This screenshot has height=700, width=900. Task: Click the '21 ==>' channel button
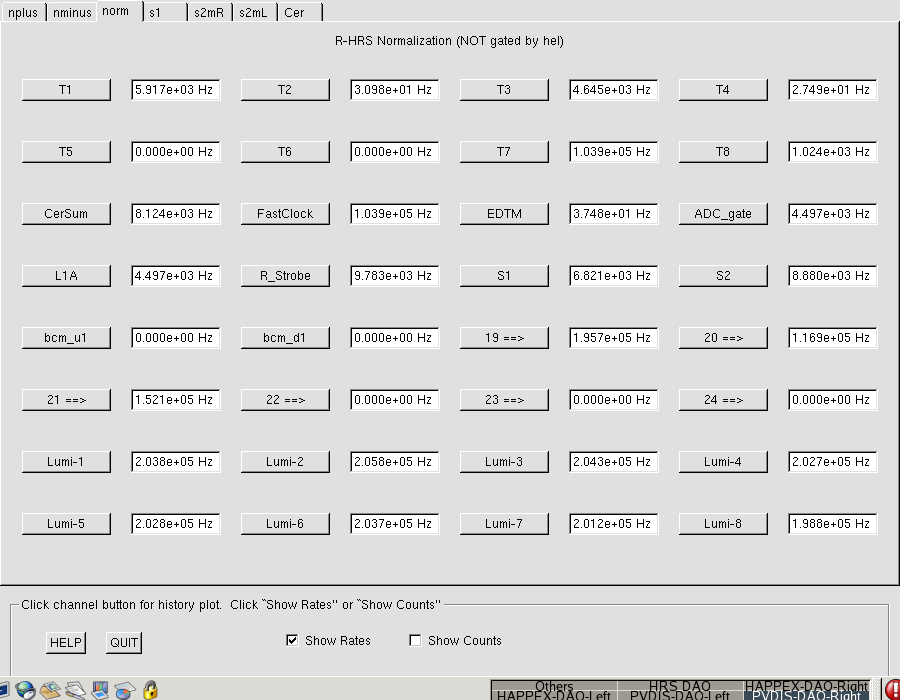click(x=66, y=399)
